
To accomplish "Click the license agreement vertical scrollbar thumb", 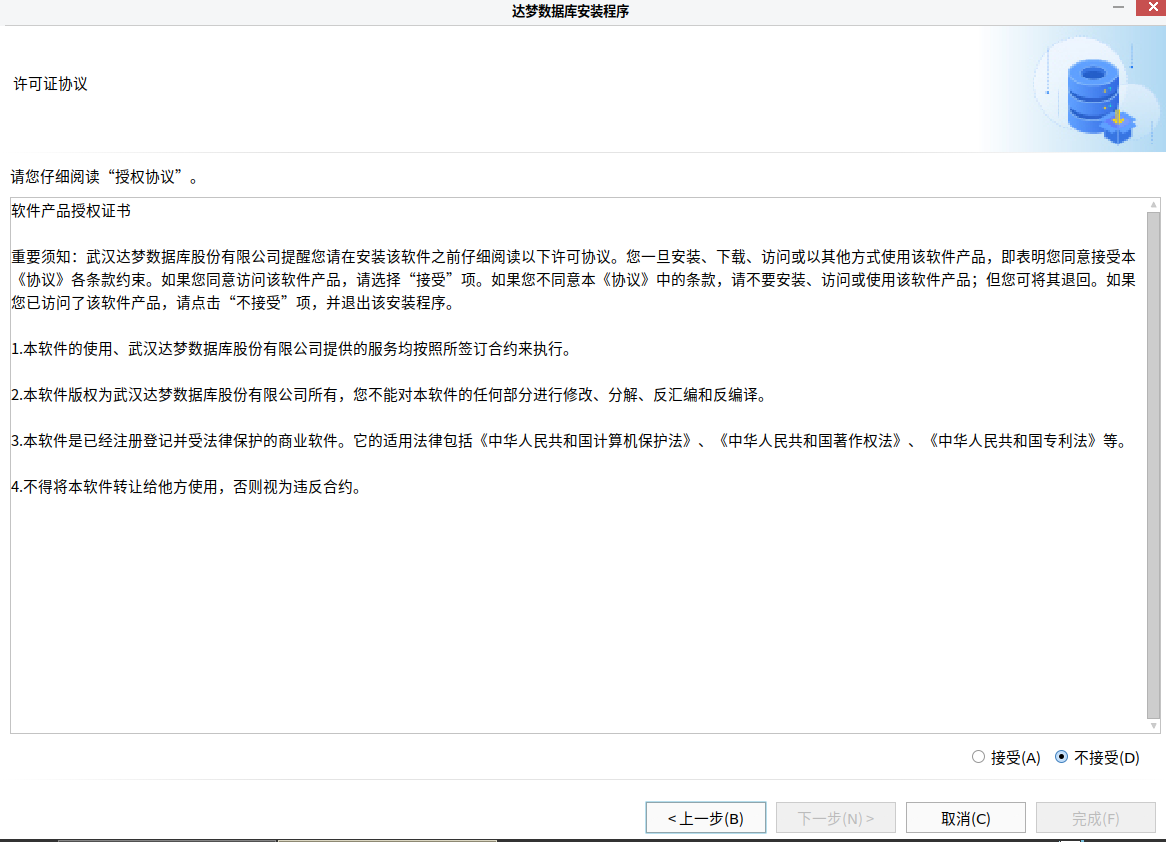I will 1153,466.
